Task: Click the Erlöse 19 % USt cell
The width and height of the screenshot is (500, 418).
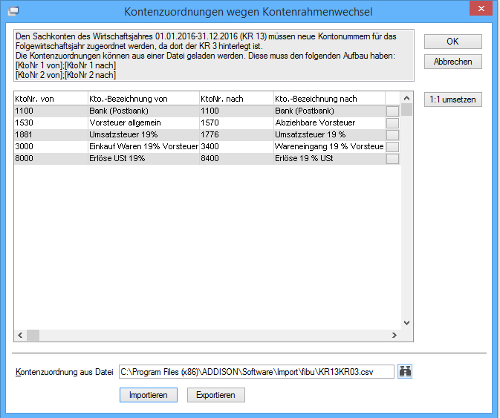Action: 329,158
